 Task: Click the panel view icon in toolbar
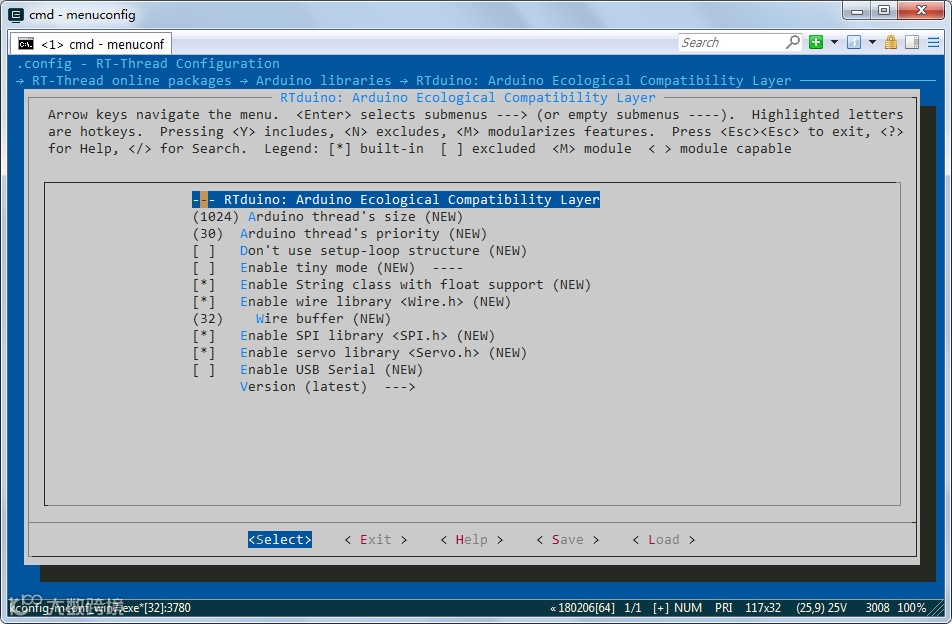(x=912, y=42)
